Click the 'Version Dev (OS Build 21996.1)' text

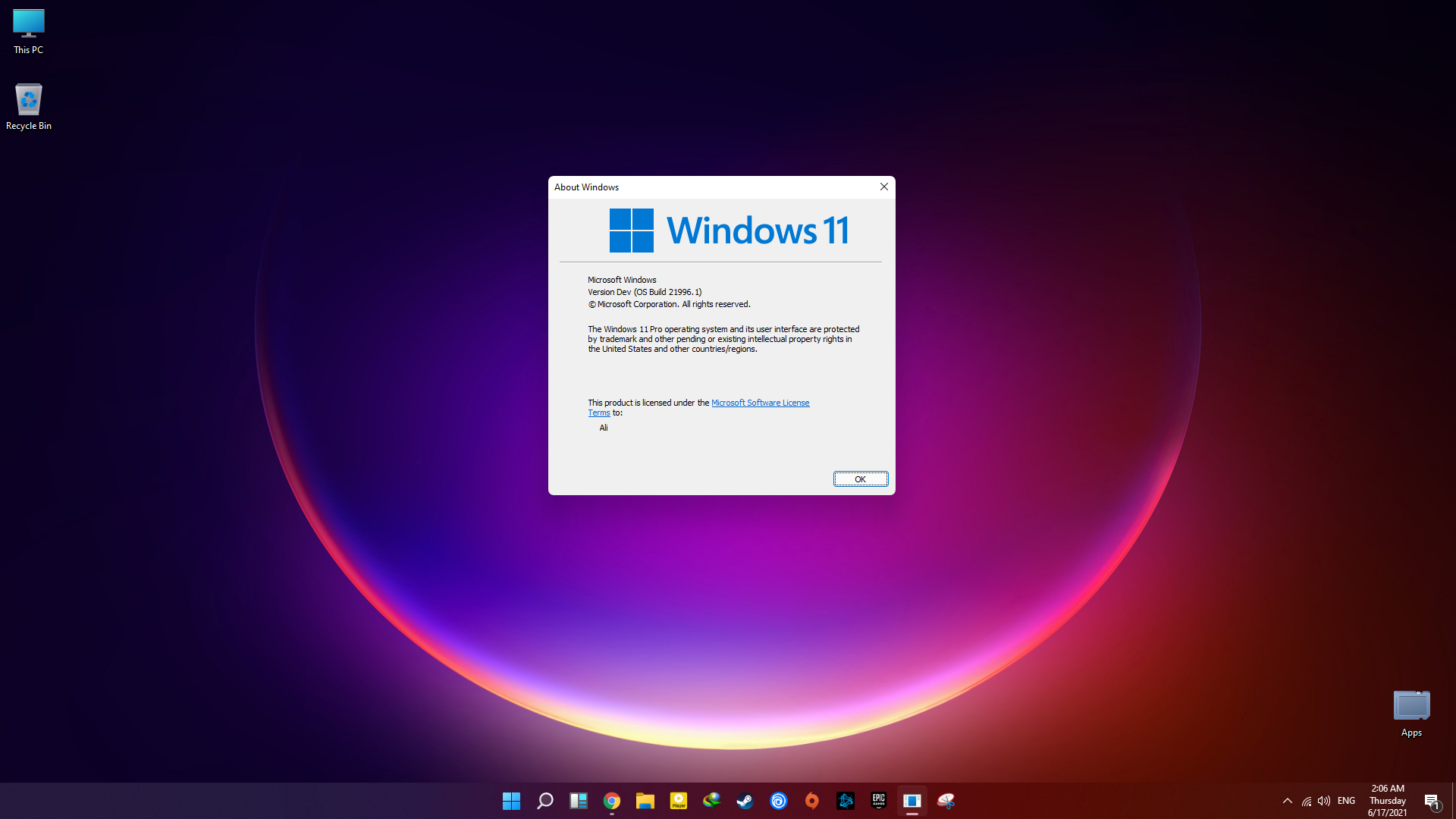point(645,292)
